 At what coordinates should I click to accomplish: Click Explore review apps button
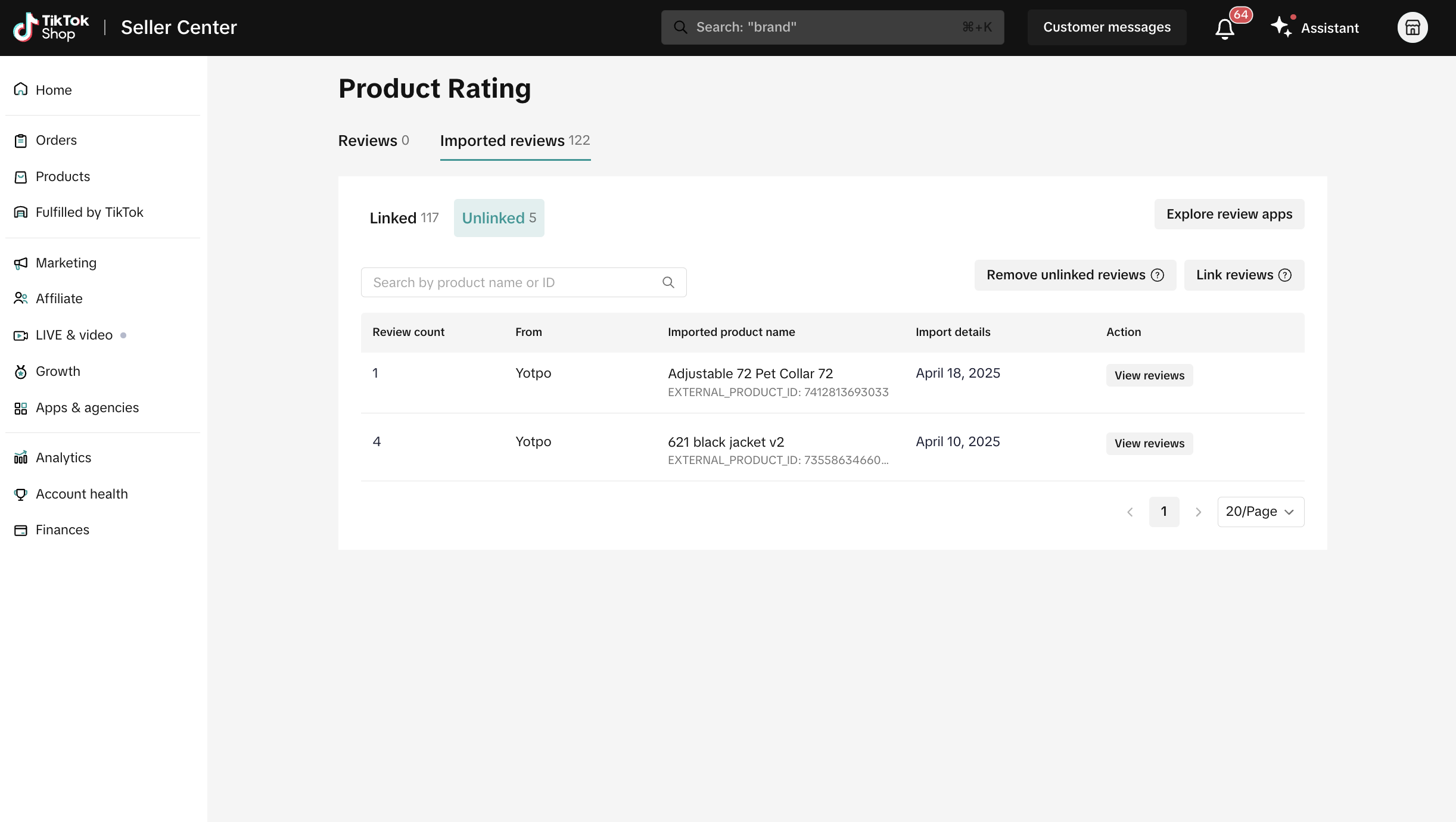pos(1228,214)
